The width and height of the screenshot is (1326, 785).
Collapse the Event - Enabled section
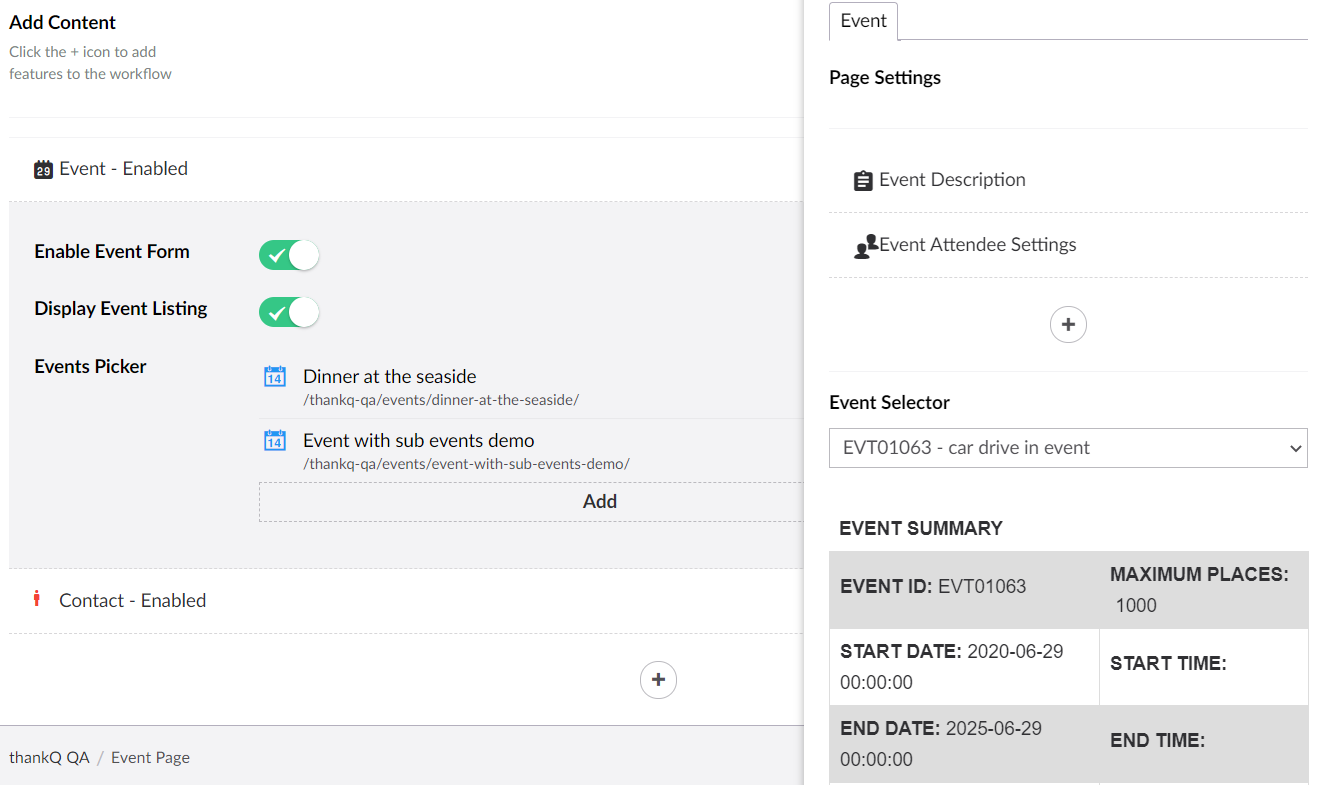(123, 169)
